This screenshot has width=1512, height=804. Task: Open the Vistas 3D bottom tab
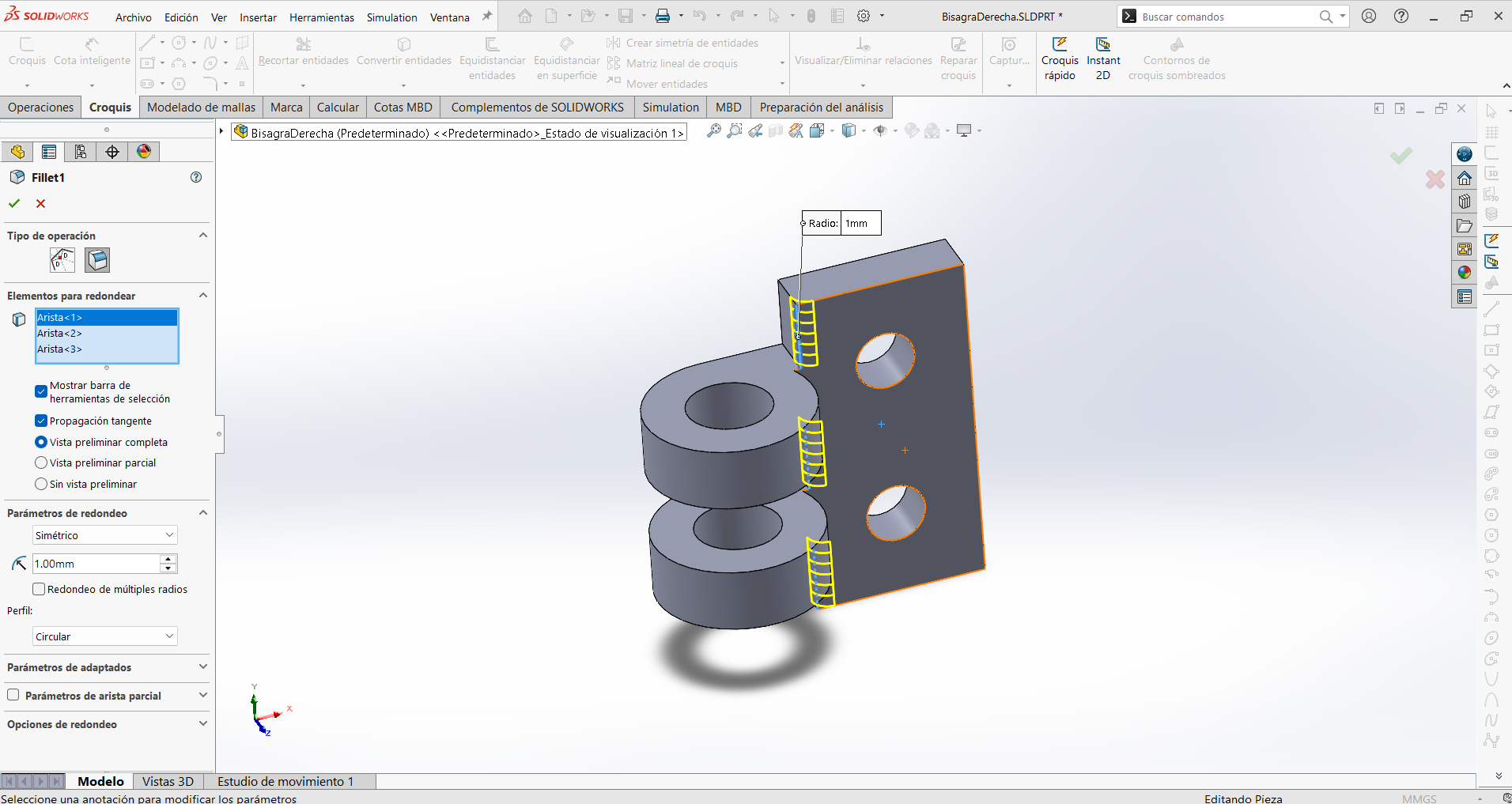click(x=168, y=781)
